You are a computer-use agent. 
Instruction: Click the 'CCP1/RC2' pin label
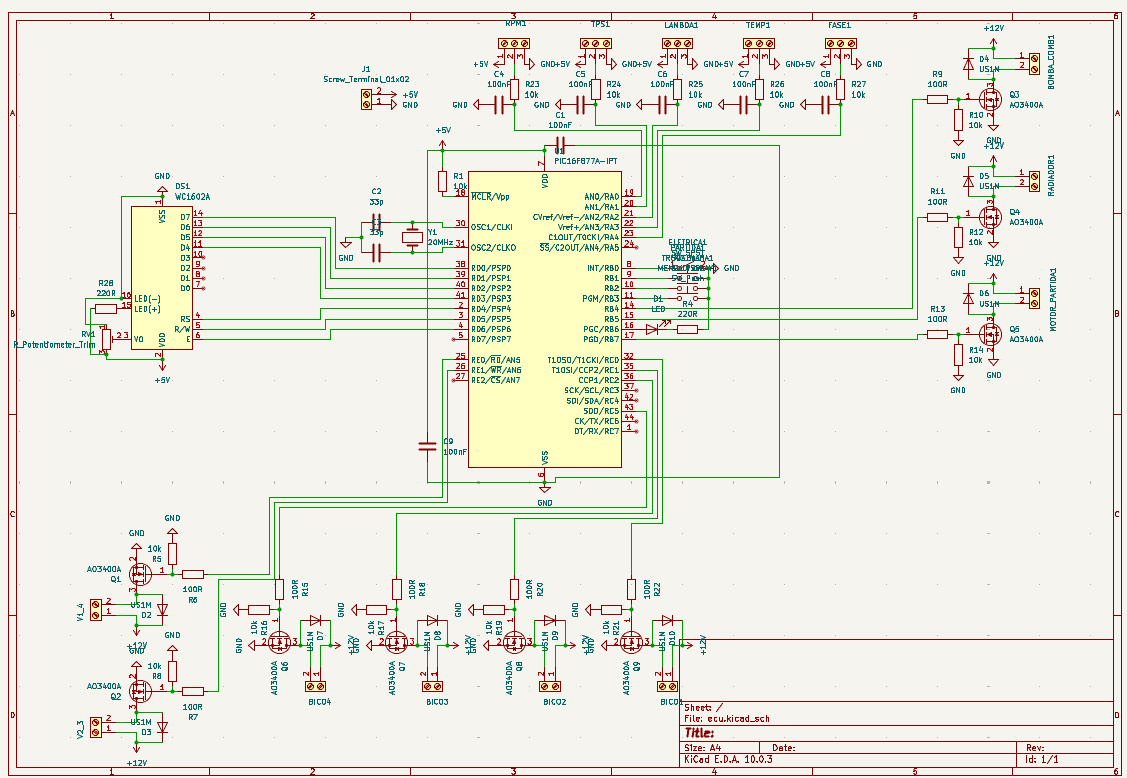point(599,380)
